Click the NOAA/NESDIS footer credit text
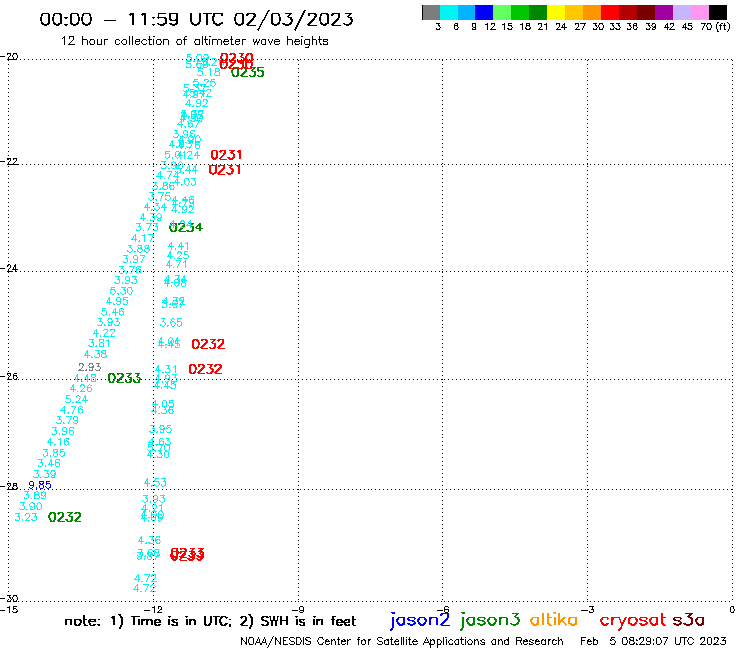The height and width of the screenshot is (650, 740). click(x=402, y=641)
